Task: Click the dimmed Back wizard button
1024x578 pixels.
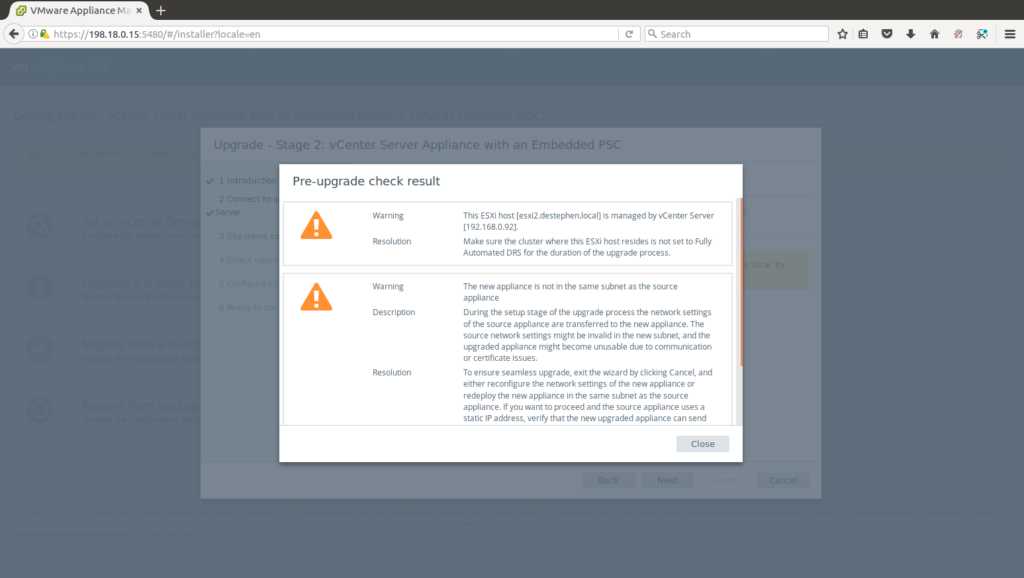Action: point(608,480)
